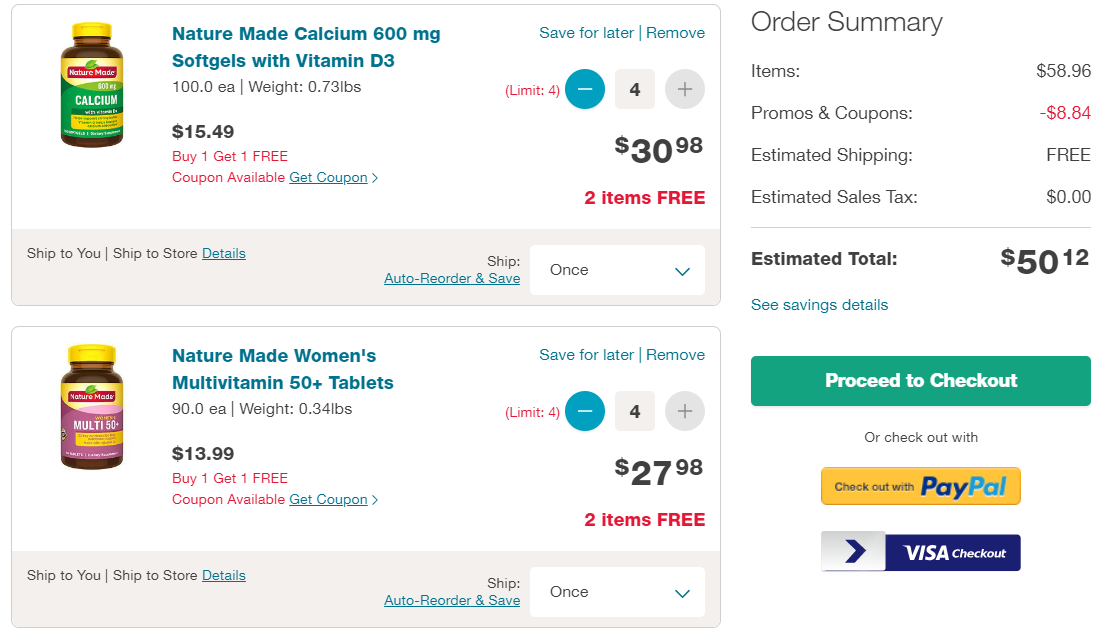1120x635 pixels.
Task: Click the Calcium quantity field showing 4
Action: pos(634,89)
